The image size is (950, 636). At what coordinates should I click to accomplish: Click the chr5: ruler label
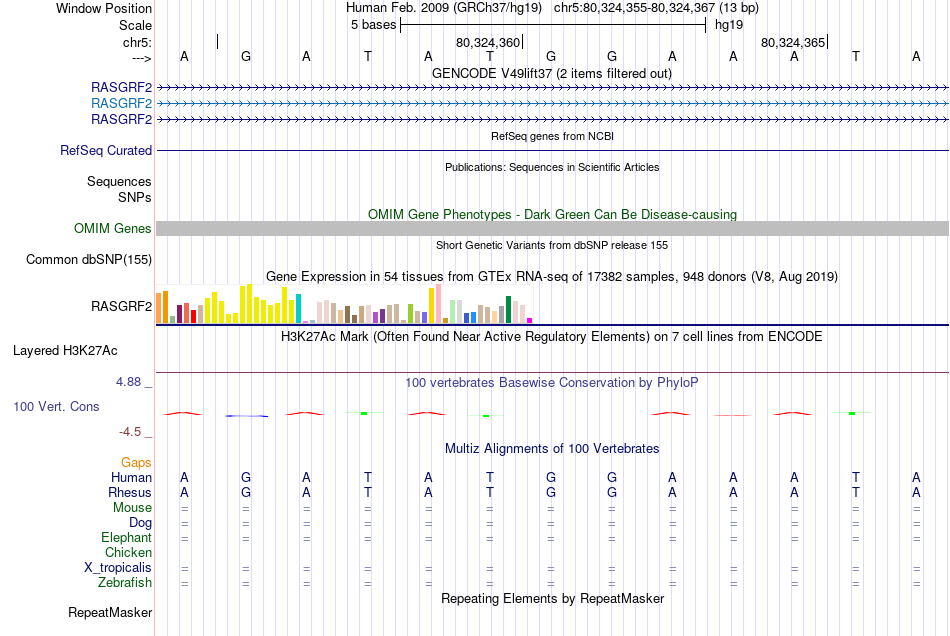(138, 42)
